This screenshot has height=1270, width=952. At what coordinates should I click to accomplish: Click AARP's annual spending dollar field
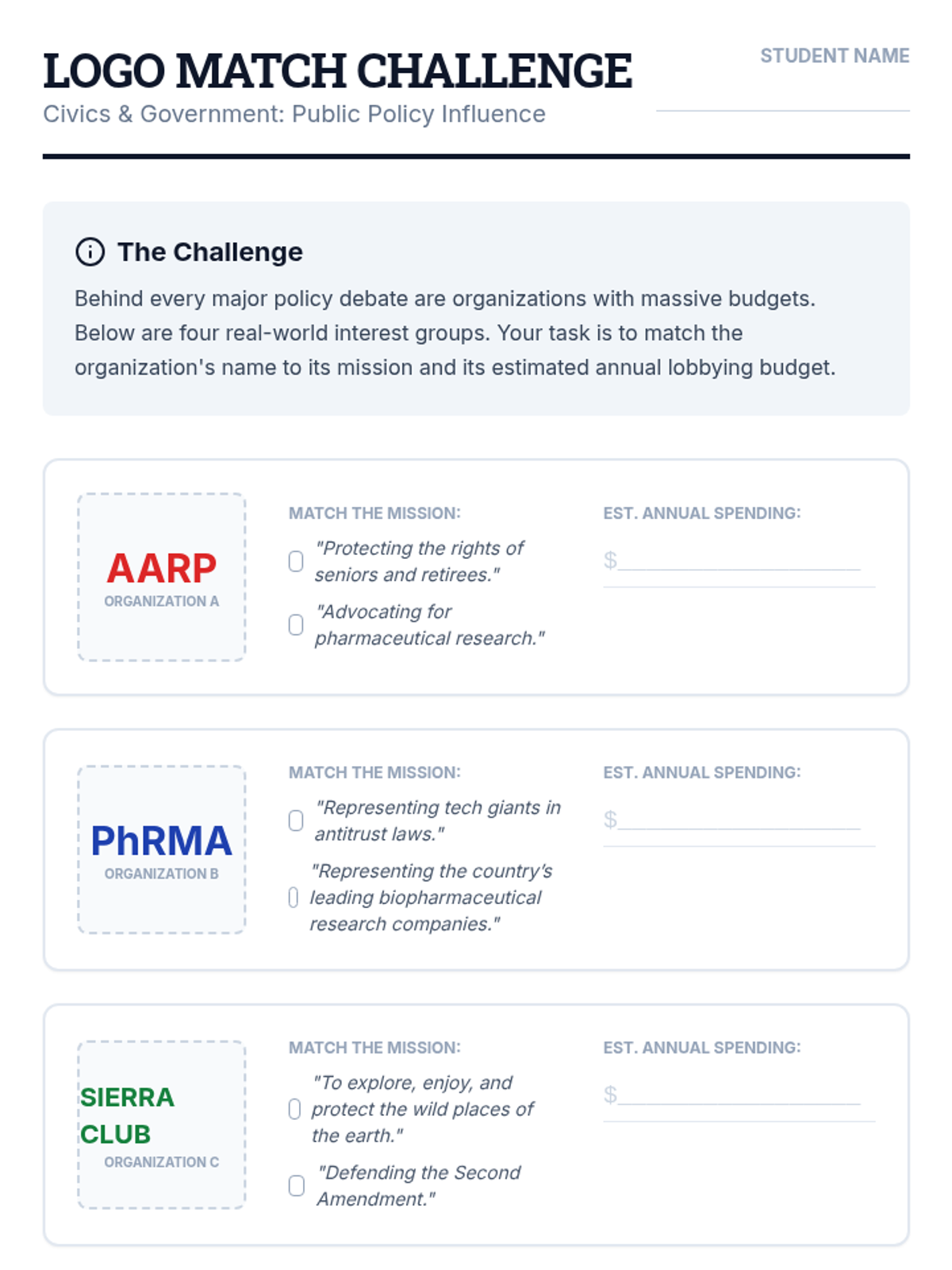(x=739, y=560)
